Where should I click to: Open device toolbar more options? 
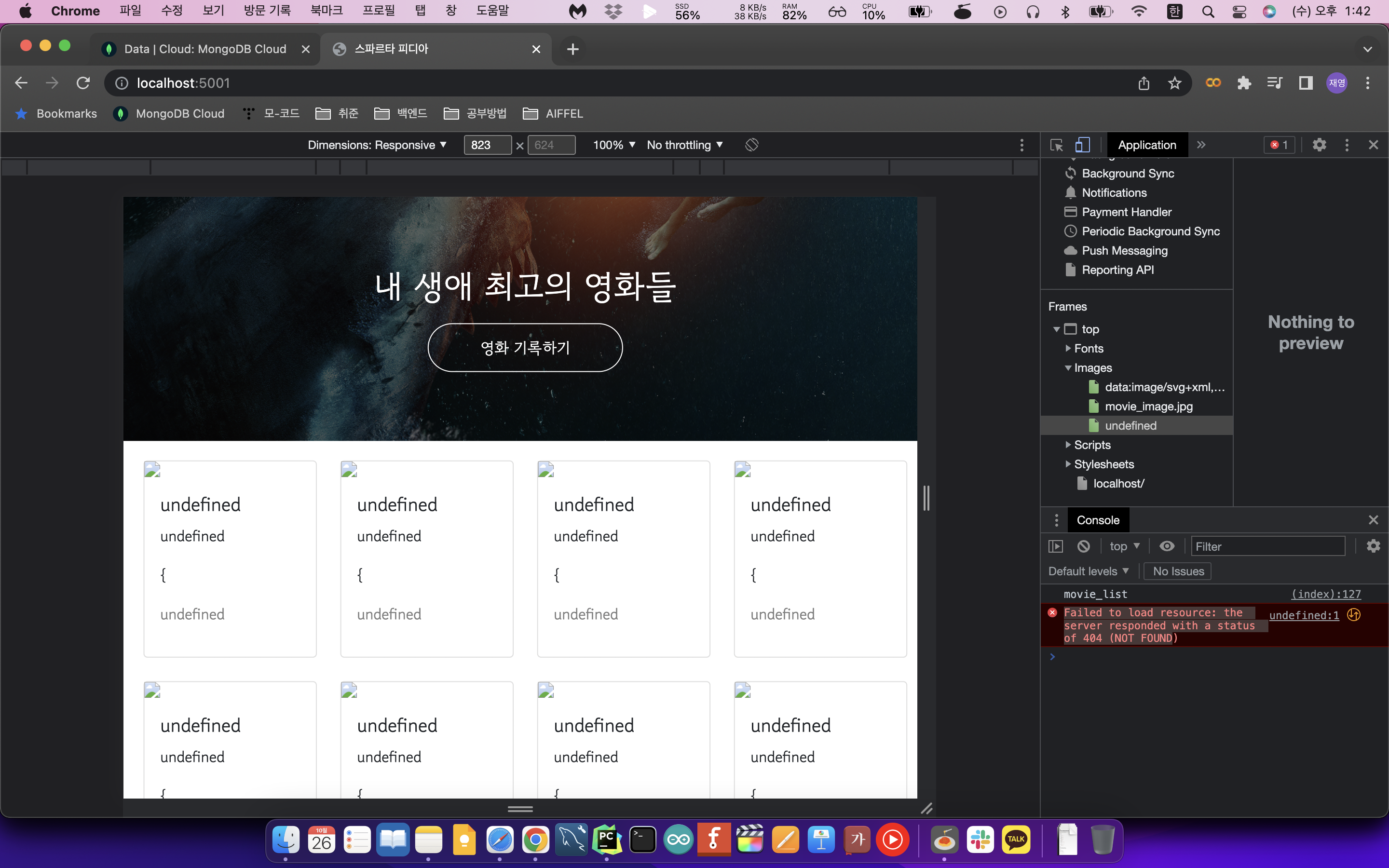pyautogui.click(x=1021, y=145)
